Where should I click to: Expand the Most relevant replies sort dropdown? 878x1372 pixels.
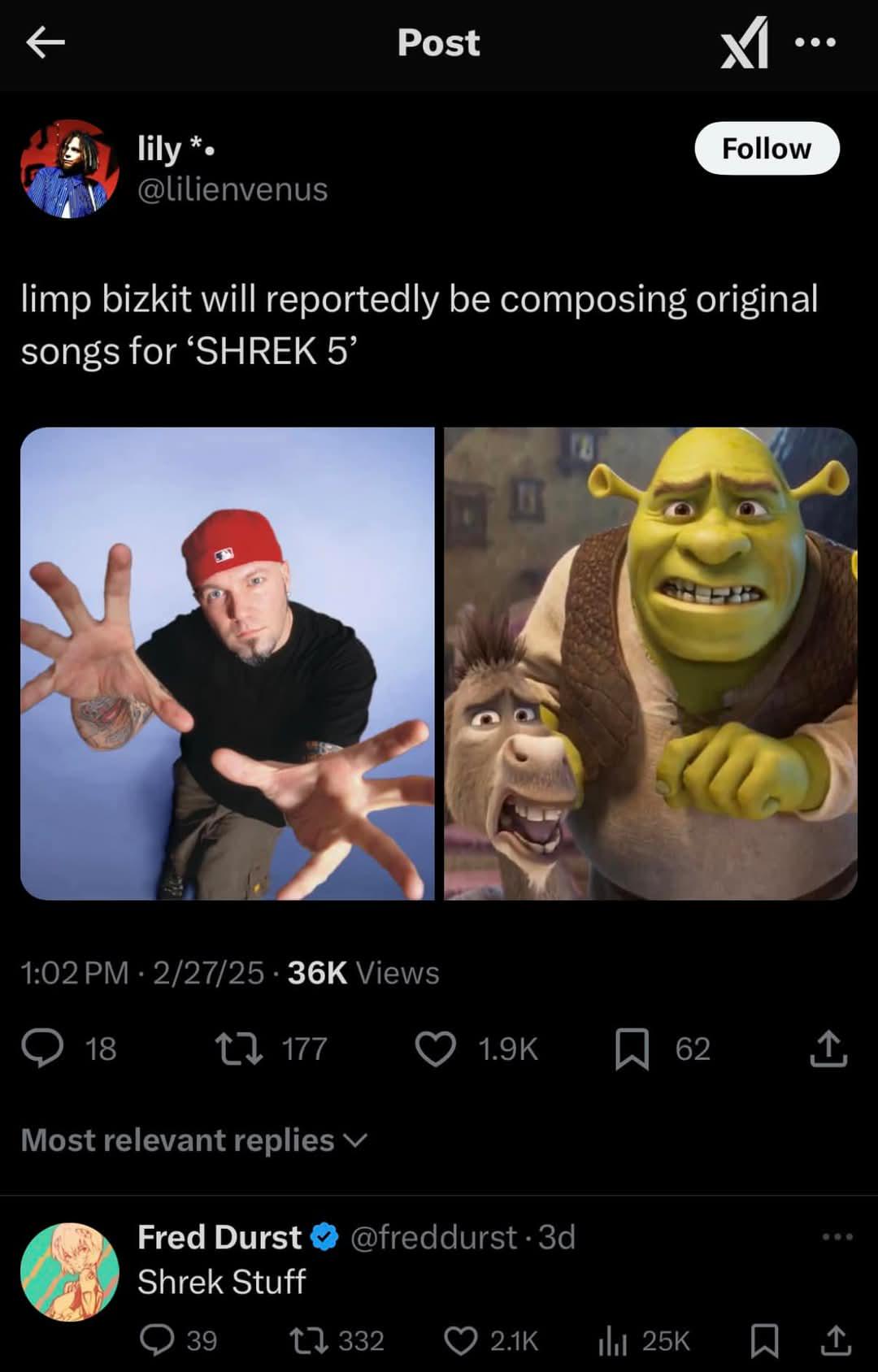click(x=194, y=1140)
